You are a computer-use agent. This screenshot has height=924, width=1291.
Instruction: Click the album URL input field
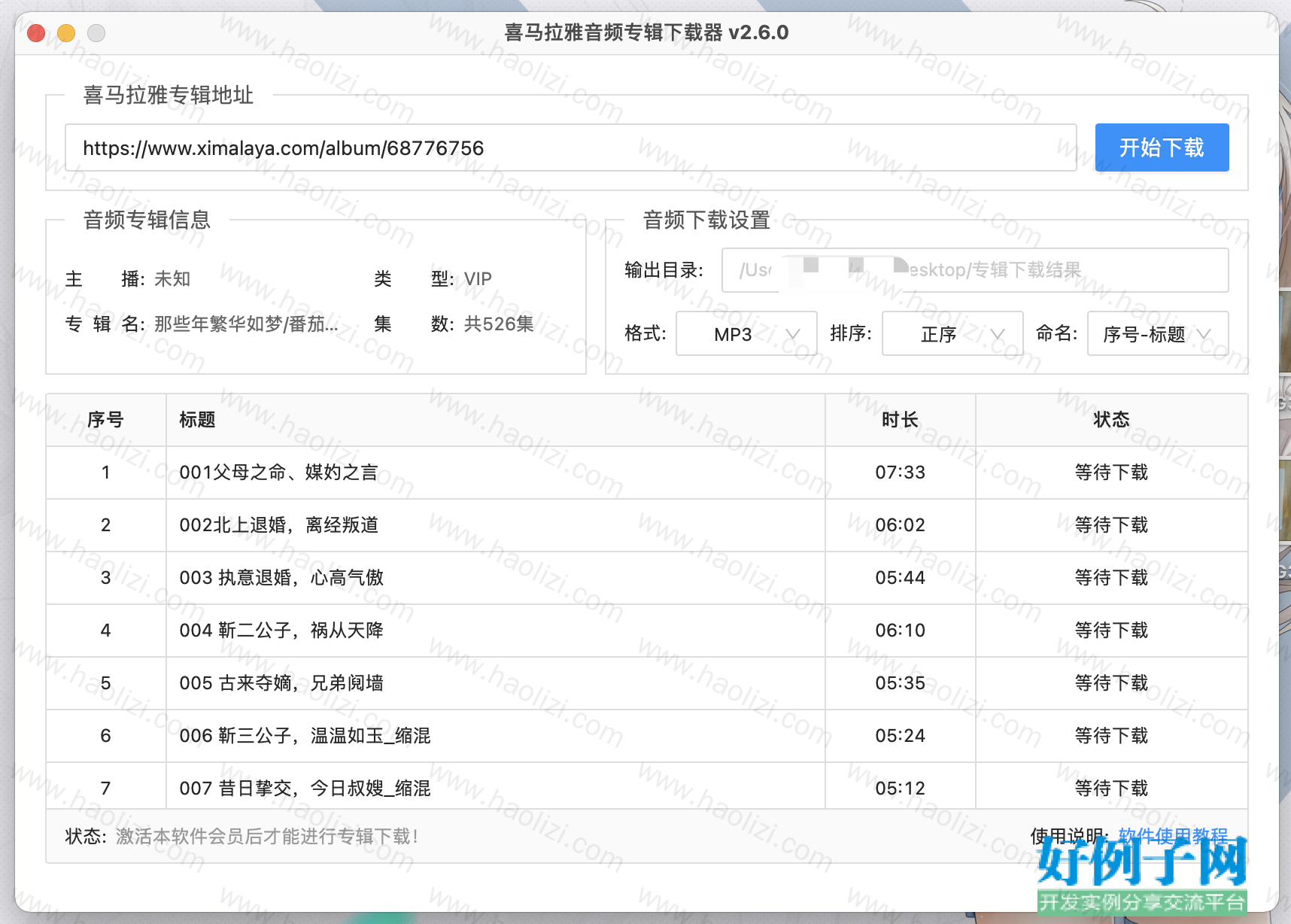570,147
